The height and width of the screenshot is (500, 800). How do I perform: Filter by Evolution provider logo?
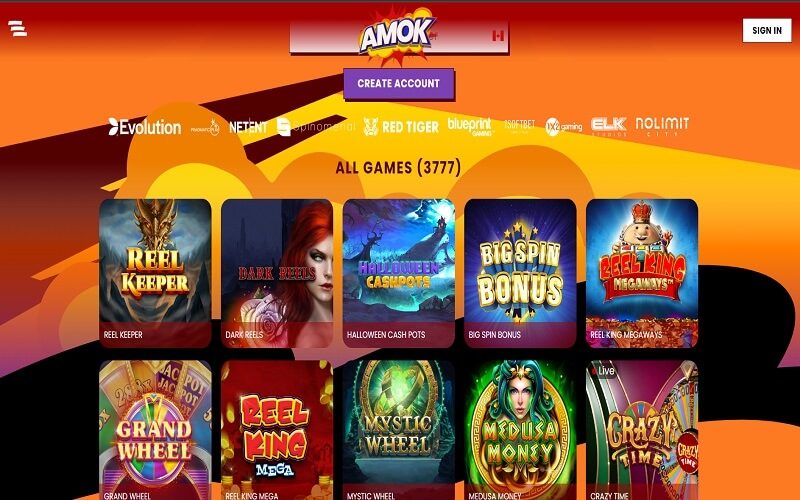145,127
